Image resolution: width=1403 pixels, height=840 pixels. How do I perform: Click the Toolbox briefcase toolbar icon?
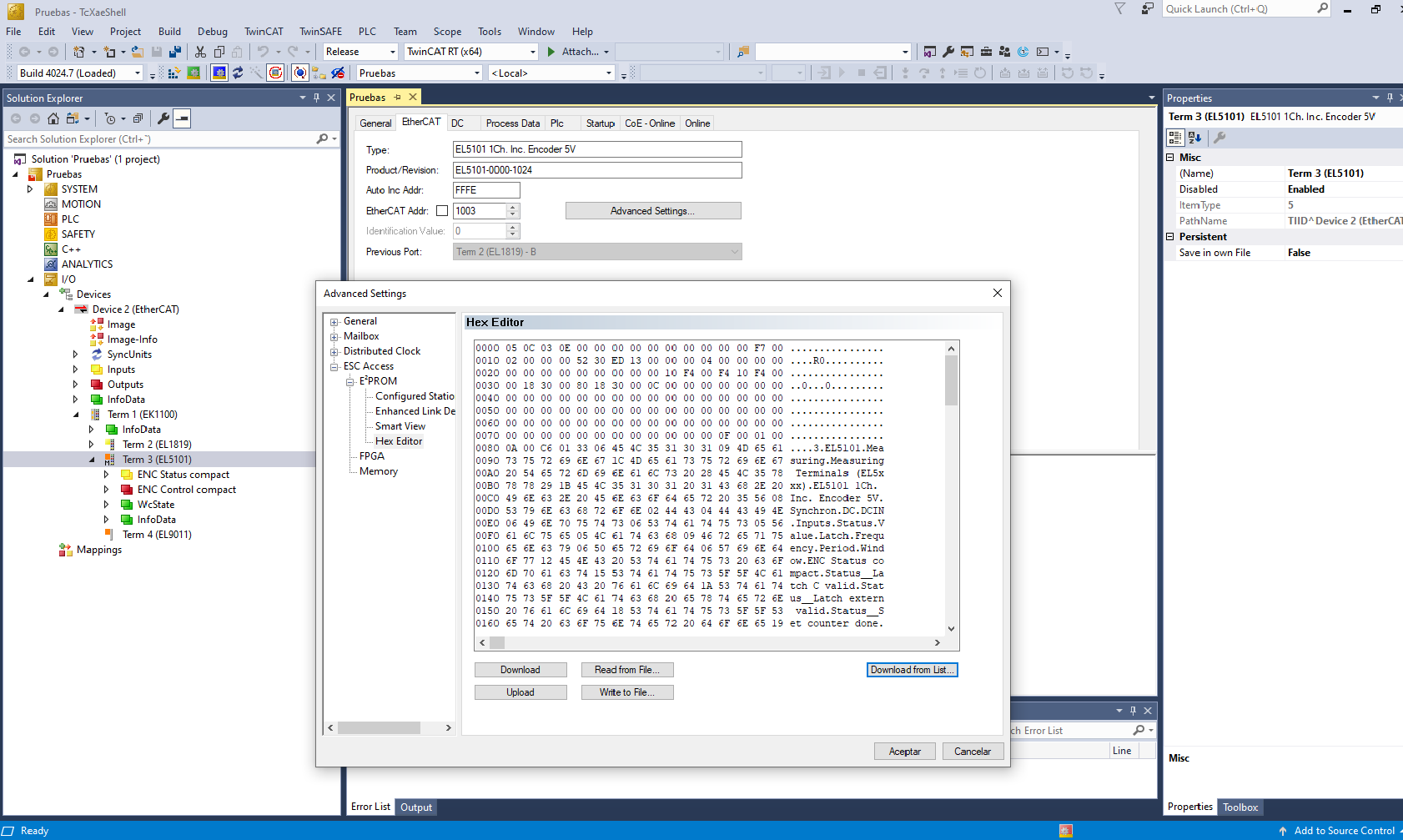pos(986,52)
